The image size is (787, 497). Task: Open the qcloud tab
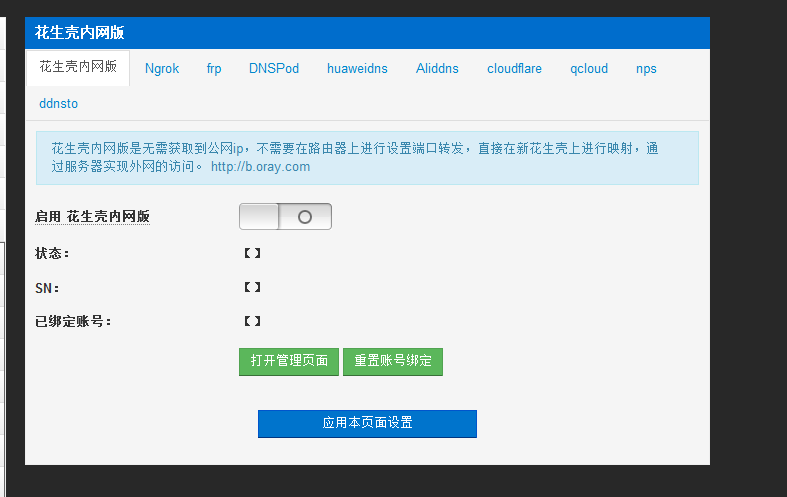[589, 68]
